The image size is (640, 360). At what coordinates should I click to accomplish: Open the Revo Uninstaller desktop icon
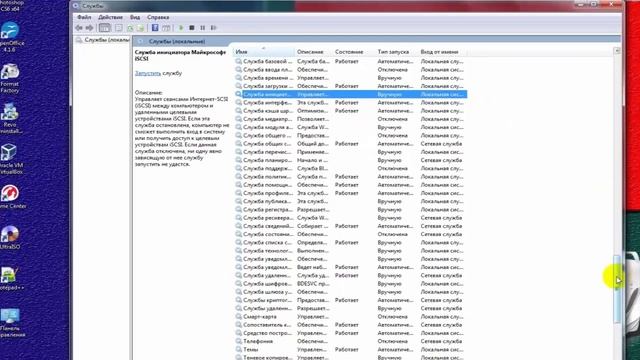[10, 118]
